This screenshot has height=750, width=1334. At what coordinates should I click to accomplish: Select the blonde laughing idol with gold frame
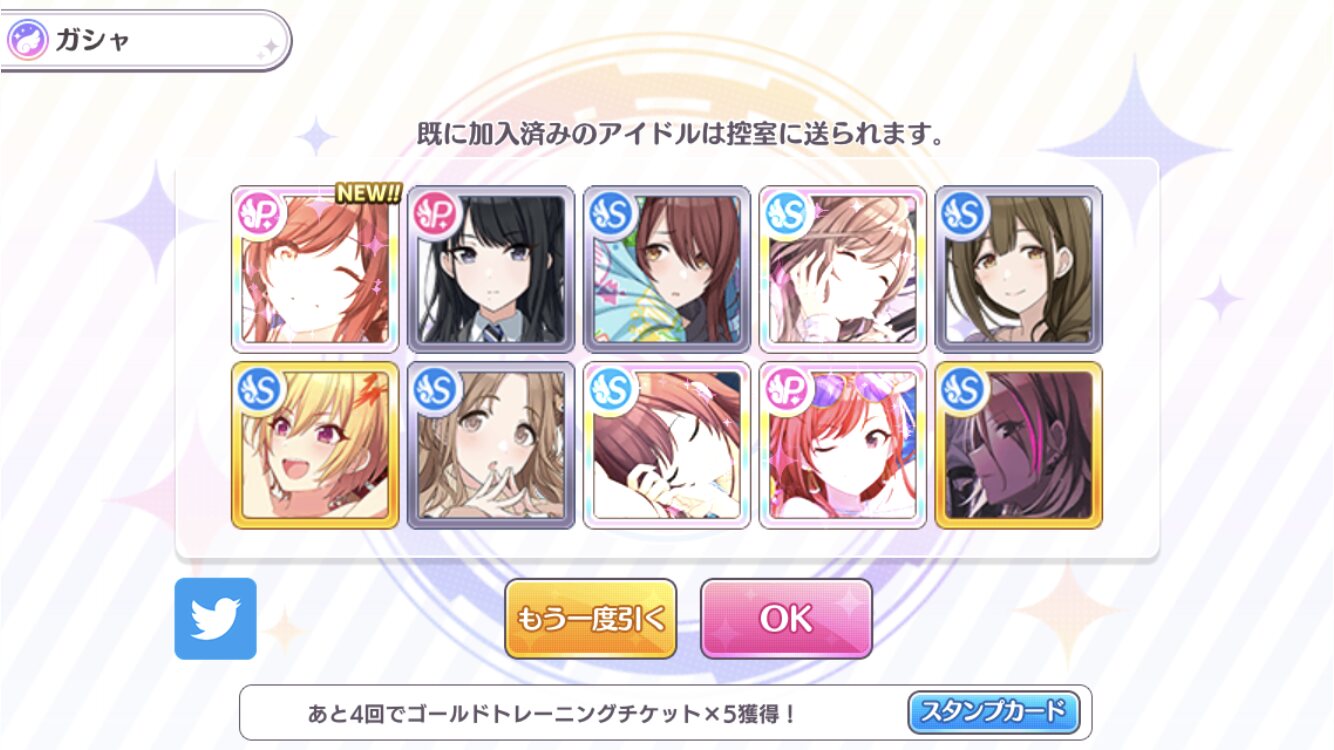coord(315,445)
